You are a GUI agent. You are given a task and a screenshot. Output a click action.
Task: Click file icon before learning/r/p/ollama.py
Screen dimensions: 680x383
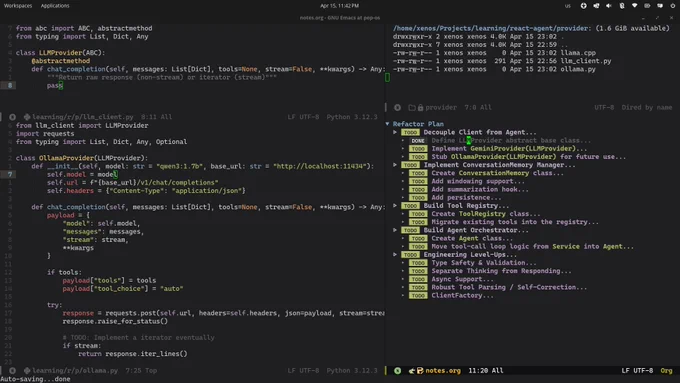(27, 370)
